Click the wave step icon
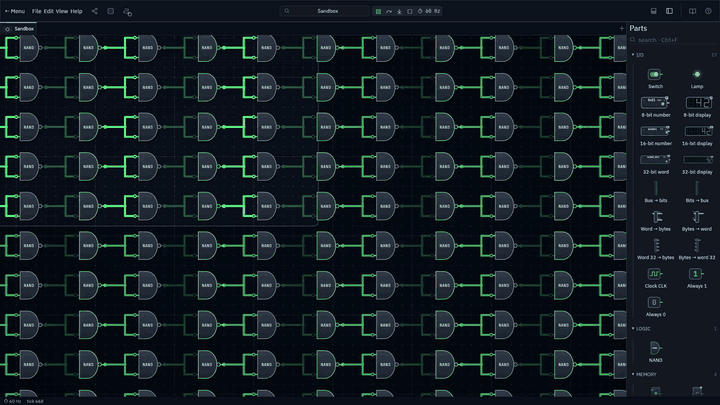720x405 pixels. (x=389, y=11)
